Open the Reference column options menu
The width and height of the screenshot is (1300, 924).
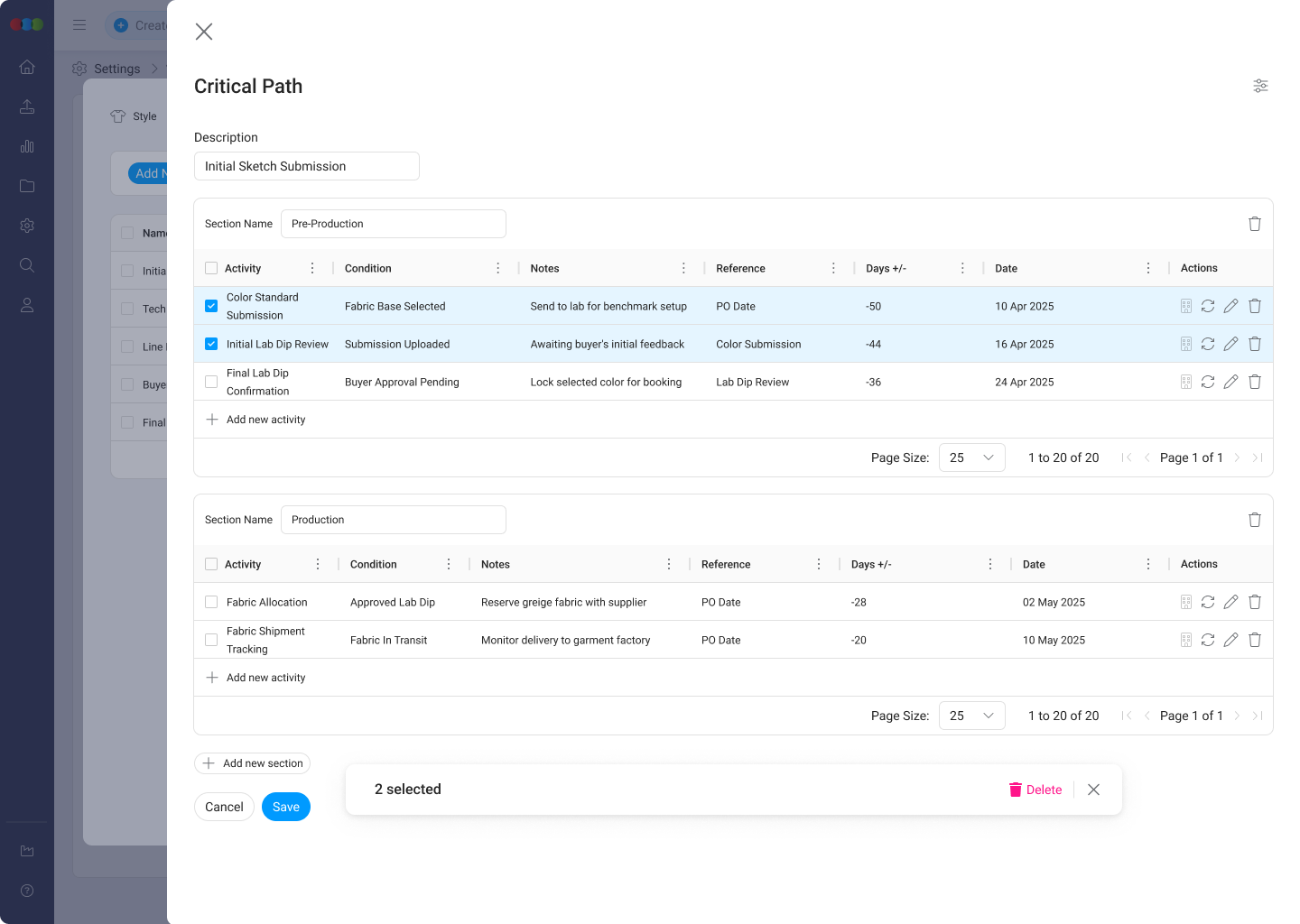coord(832,268)
